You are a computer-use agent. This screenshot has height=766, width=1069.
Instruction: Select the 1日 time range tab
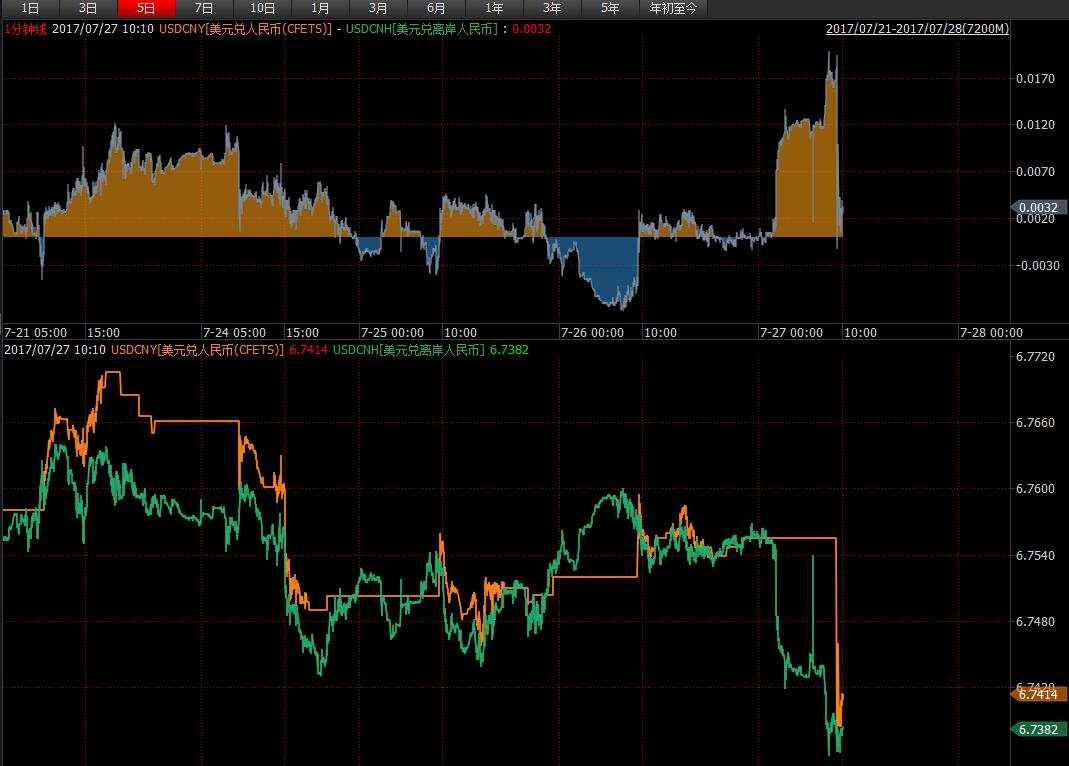30,8
